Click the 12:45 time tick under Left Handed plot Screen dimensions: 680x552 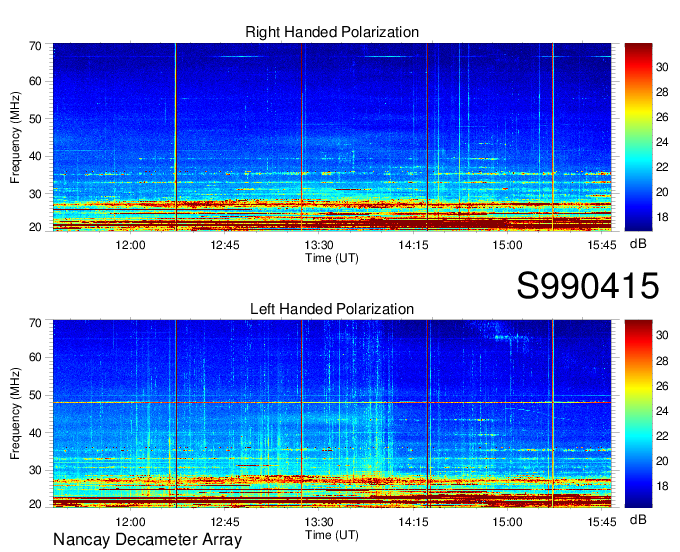[225, 522]
